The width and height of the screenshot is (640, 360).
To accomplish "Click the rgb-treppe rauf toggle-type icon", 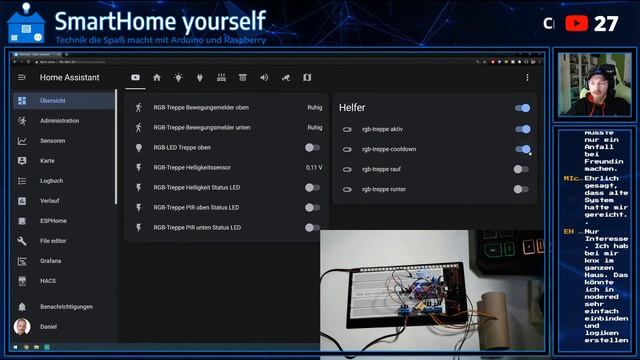I will (x=347, y=169).
